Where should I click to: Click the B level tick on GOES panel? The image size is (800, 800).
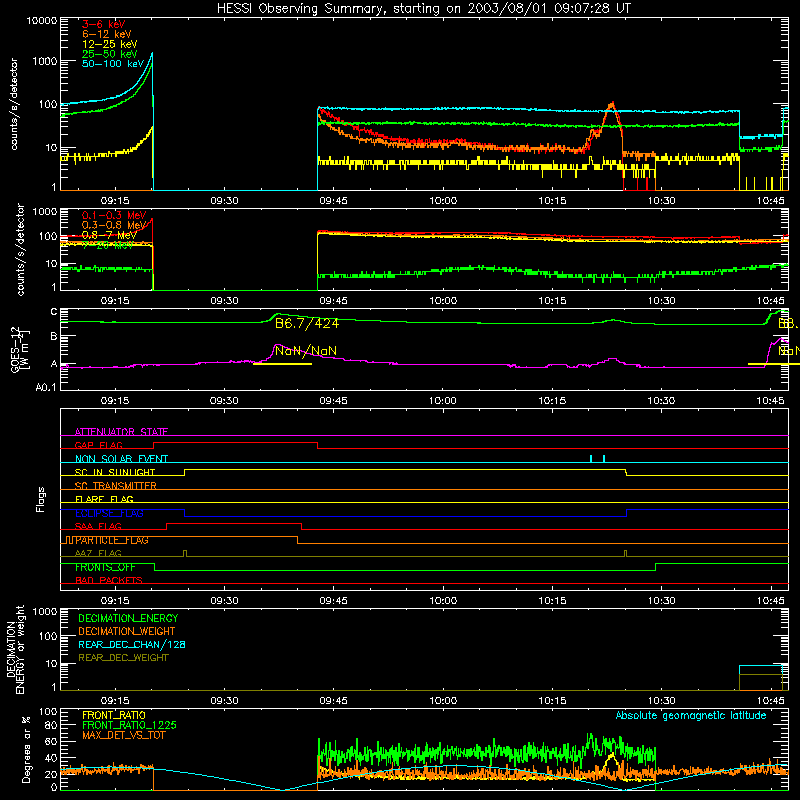pyautogui.click(x=54, y=337)
